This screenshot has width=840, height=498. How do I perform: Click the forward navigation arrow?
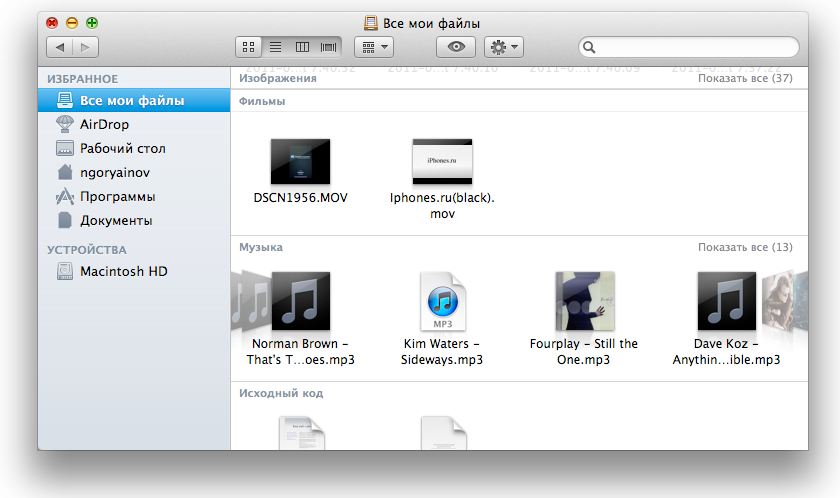point(85,47)
